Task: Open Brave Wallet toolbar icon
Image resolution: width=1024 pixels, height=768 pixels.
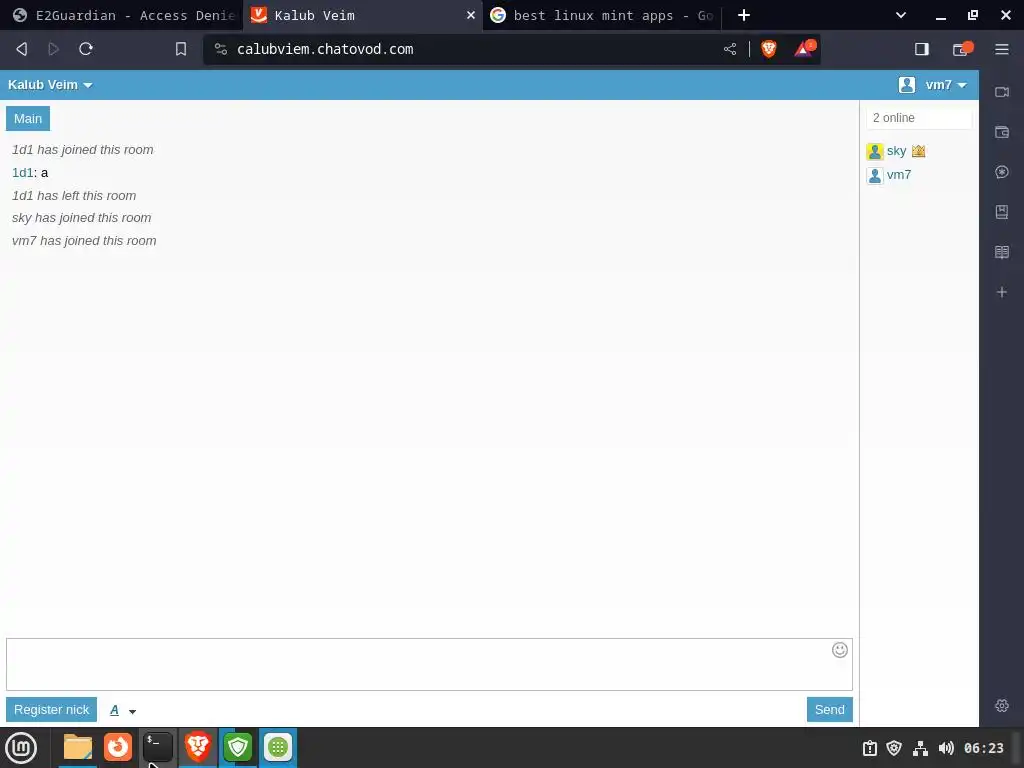Action: tap(961, 49)
